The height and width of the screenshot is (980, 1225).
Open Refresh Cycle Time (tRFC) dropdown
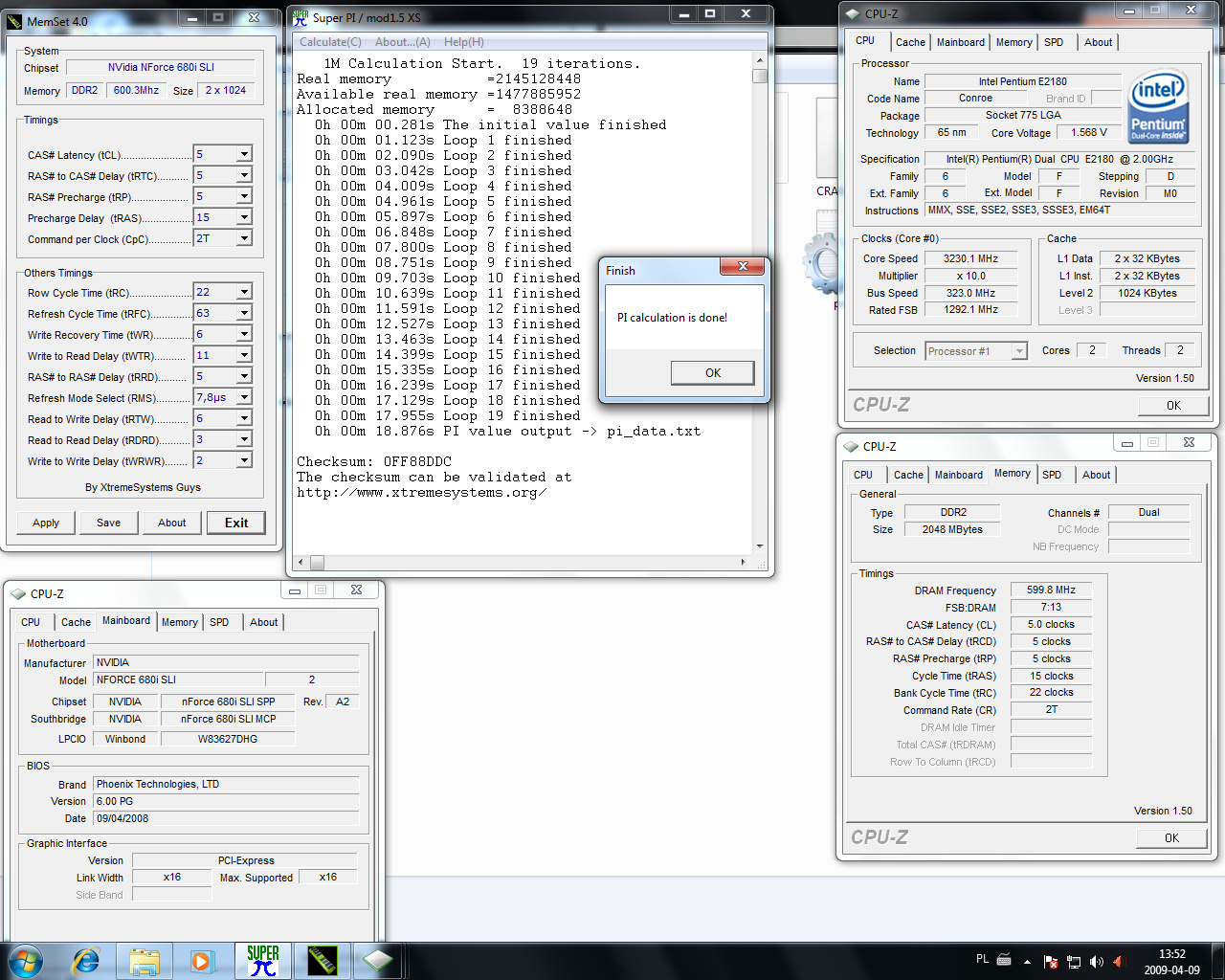coord(244,313)
